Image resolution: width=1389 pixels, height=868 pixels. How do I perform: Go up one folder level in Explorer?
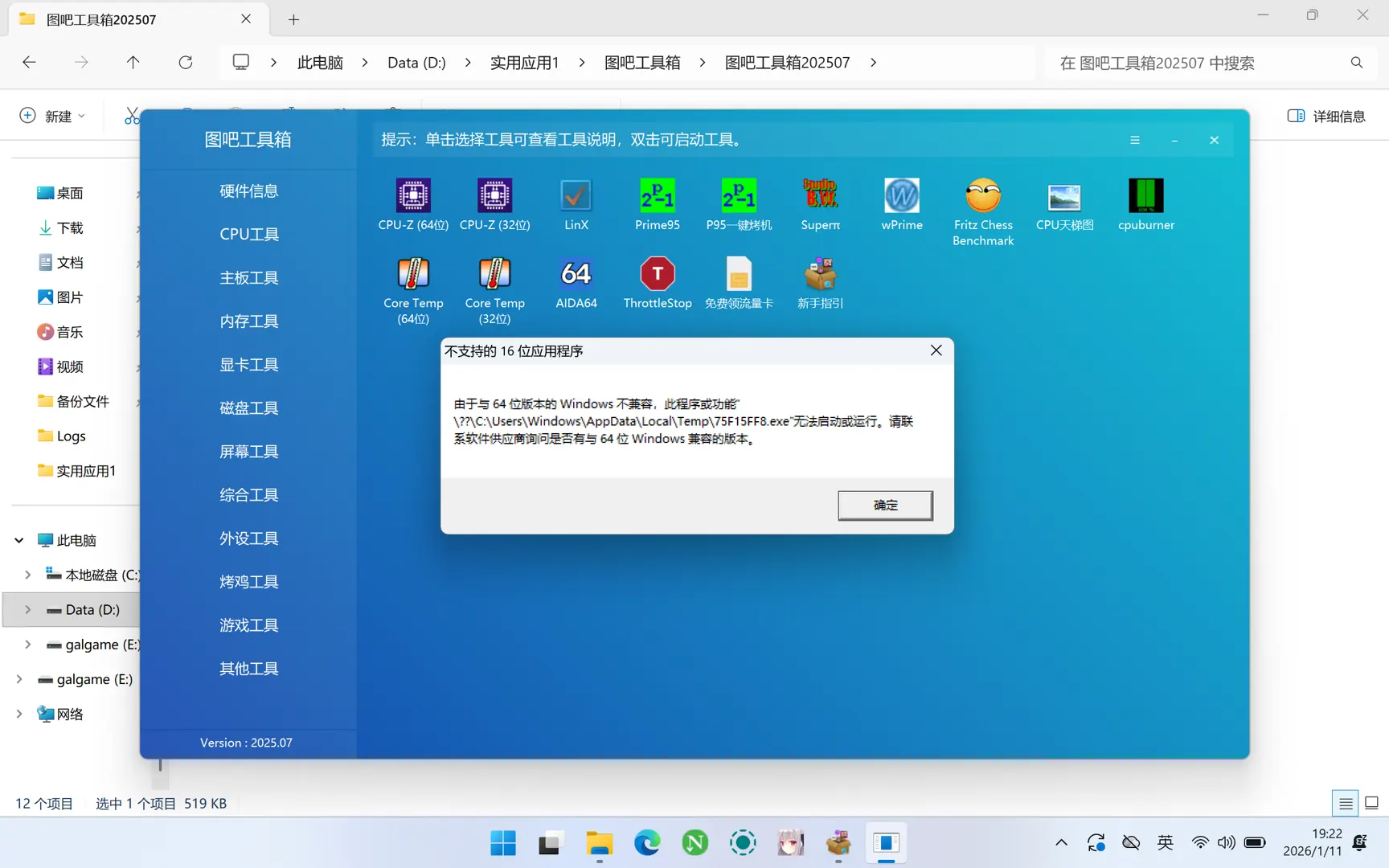pyautogui.click(x=133, y=63)
